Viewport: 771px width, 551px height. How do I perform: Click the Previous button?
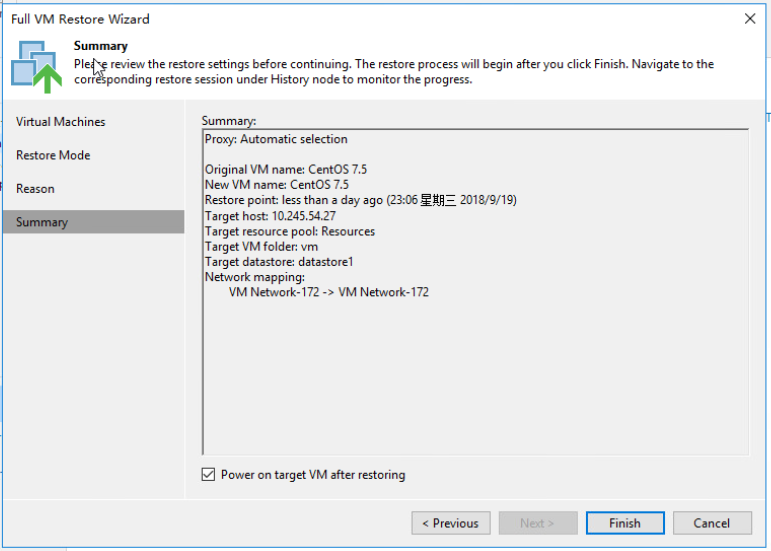click(450, 523)
